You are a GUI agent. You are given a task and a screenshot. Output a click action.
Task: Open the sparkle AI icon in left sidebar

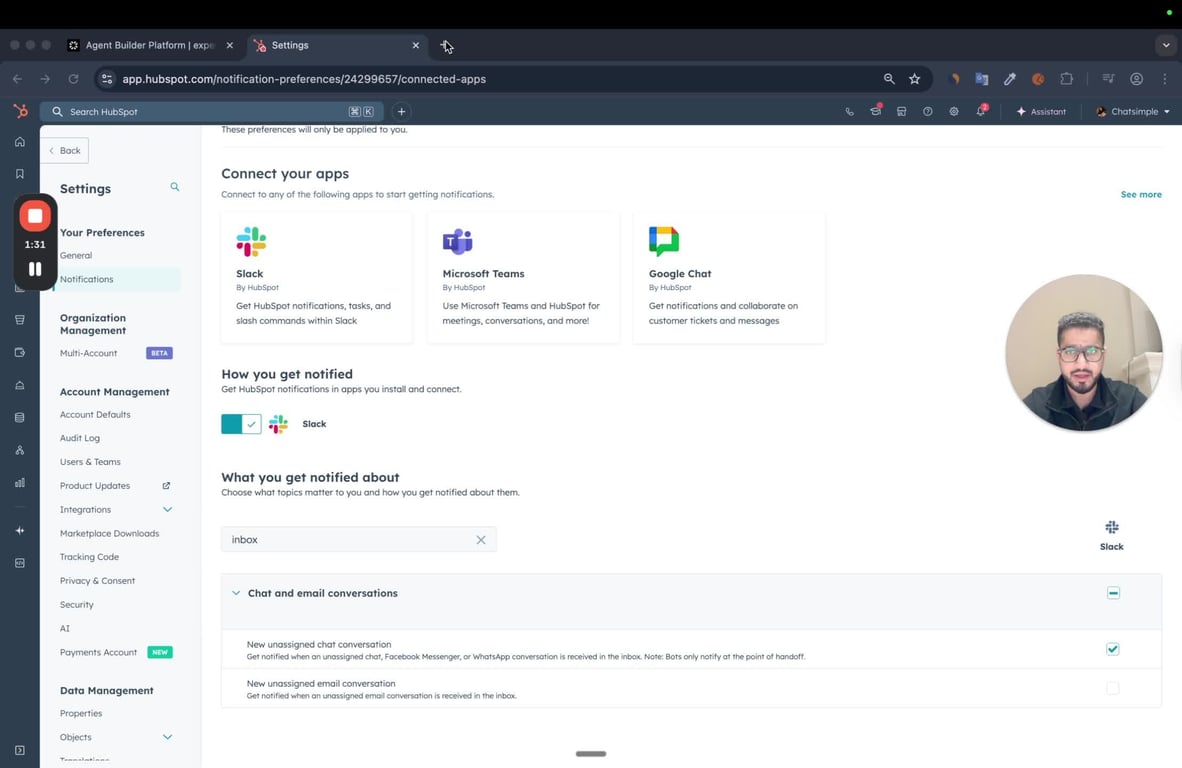tap(20, 531)
